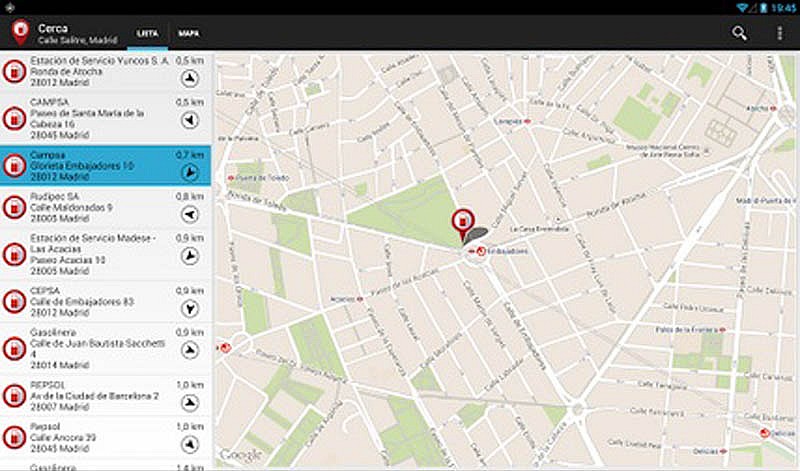Image resolution: width=800 pixels, height=471 pixels.
Task: Switch to the LISTA tab
Action: click(x=147, y=33)
